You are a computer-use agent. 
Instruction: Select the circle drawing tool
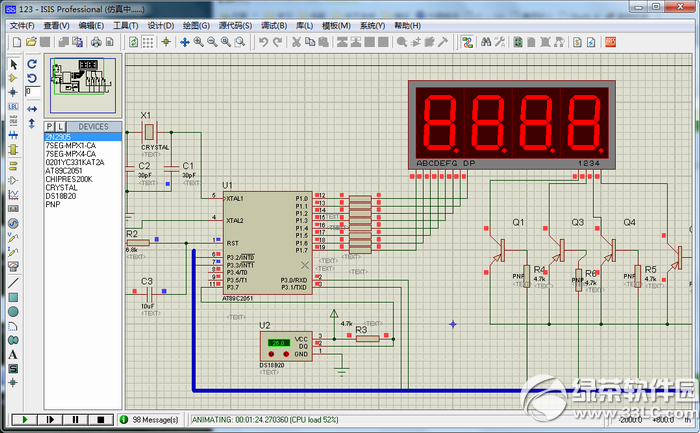[x=13, y=312]
